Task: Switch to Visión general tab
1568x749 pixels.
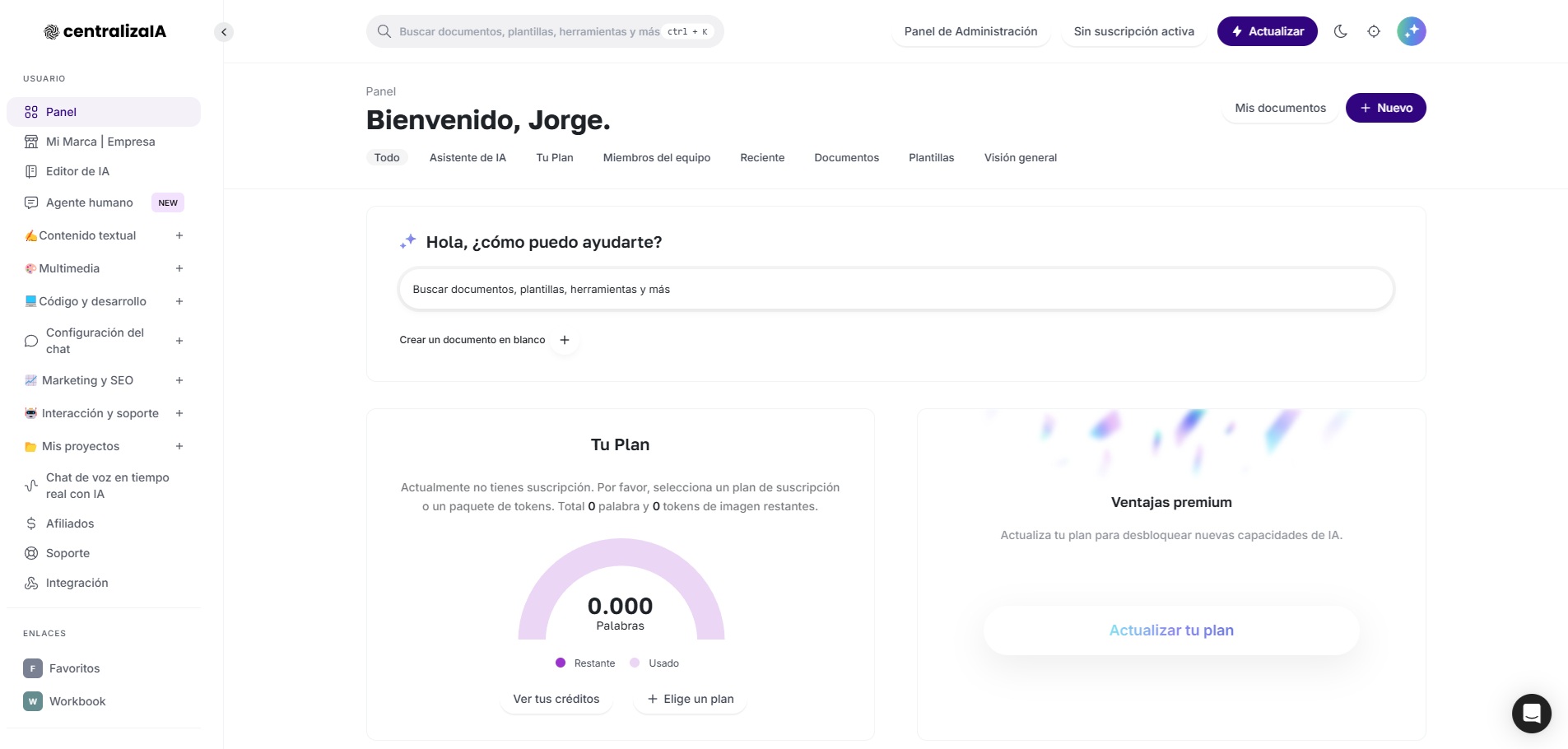Action: [x=1021, y=157]
